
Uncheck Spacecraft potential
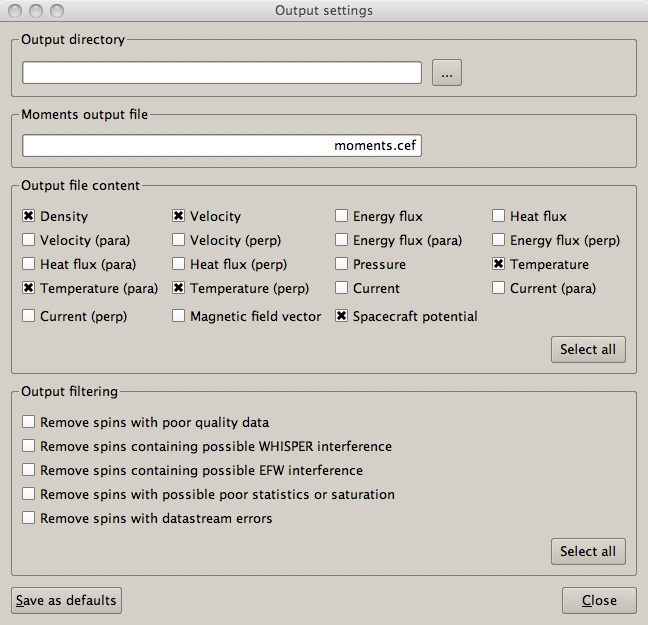(341, 316)
